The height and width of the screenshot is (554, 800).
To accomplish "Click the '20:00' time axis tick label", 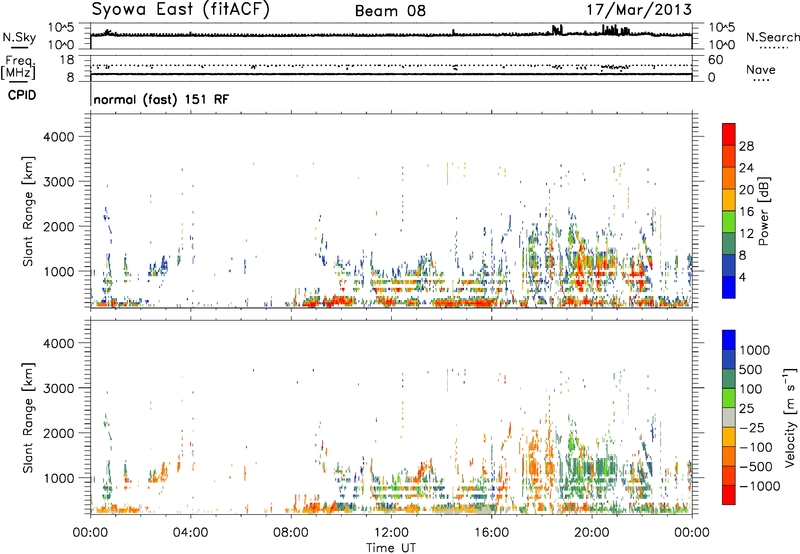I will point(591,533).
